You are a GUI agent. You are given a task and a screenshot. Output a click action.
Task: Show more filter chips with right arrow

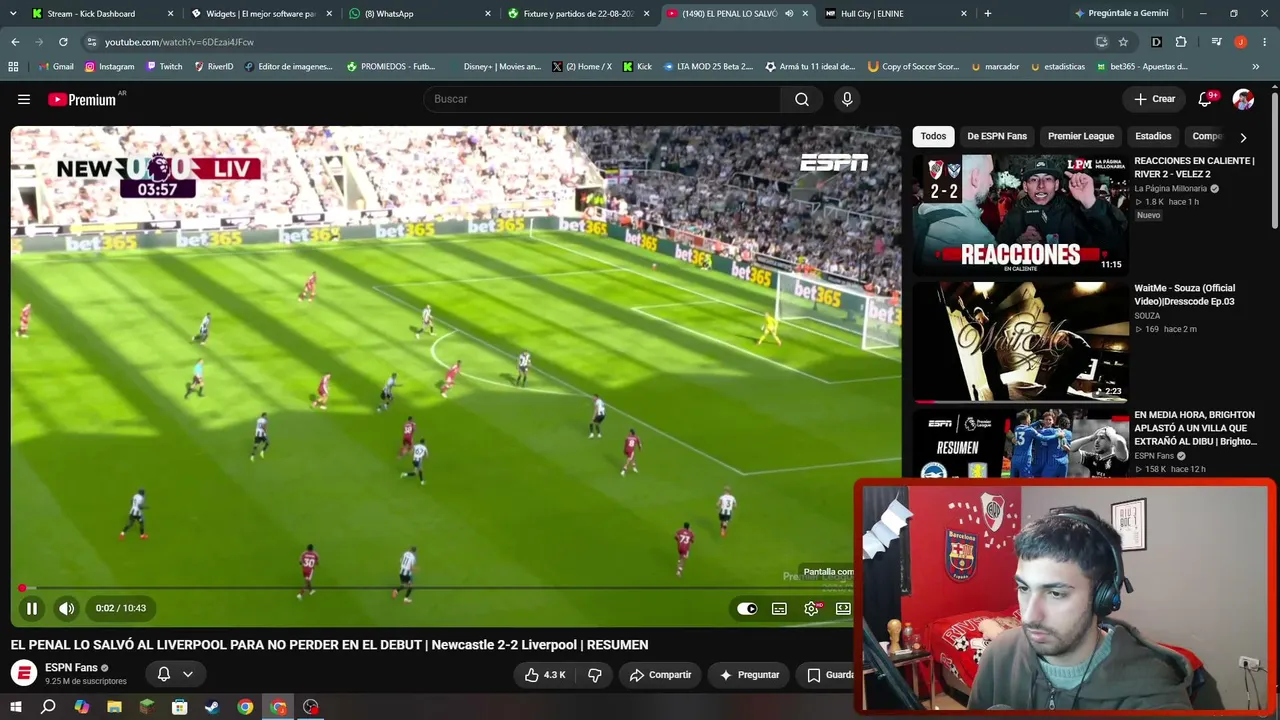pos(1243,137)
